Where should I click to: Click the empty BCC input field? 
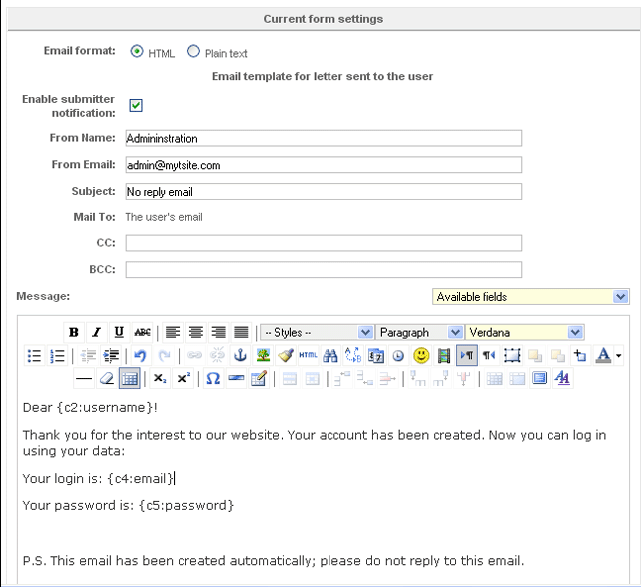click(324, 269)
